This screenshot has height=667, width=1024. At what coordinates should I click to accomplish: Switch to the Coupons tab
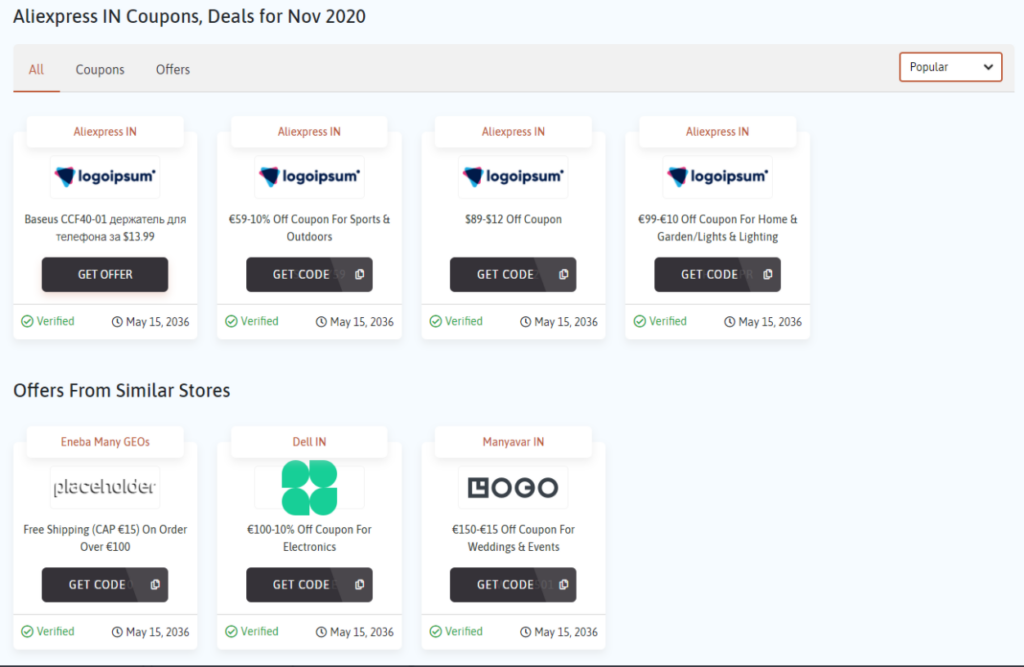coord(100,69)
